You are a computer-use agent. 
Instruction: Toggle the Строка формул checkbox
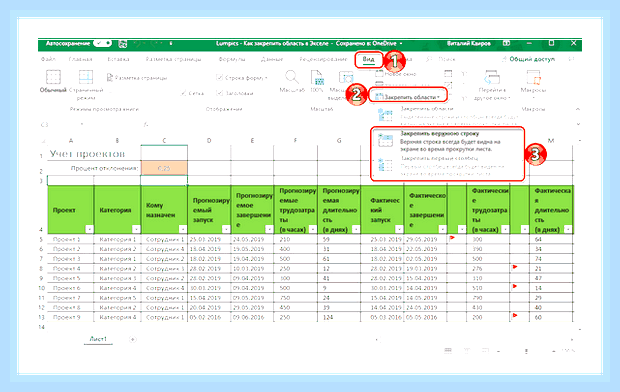219,78
